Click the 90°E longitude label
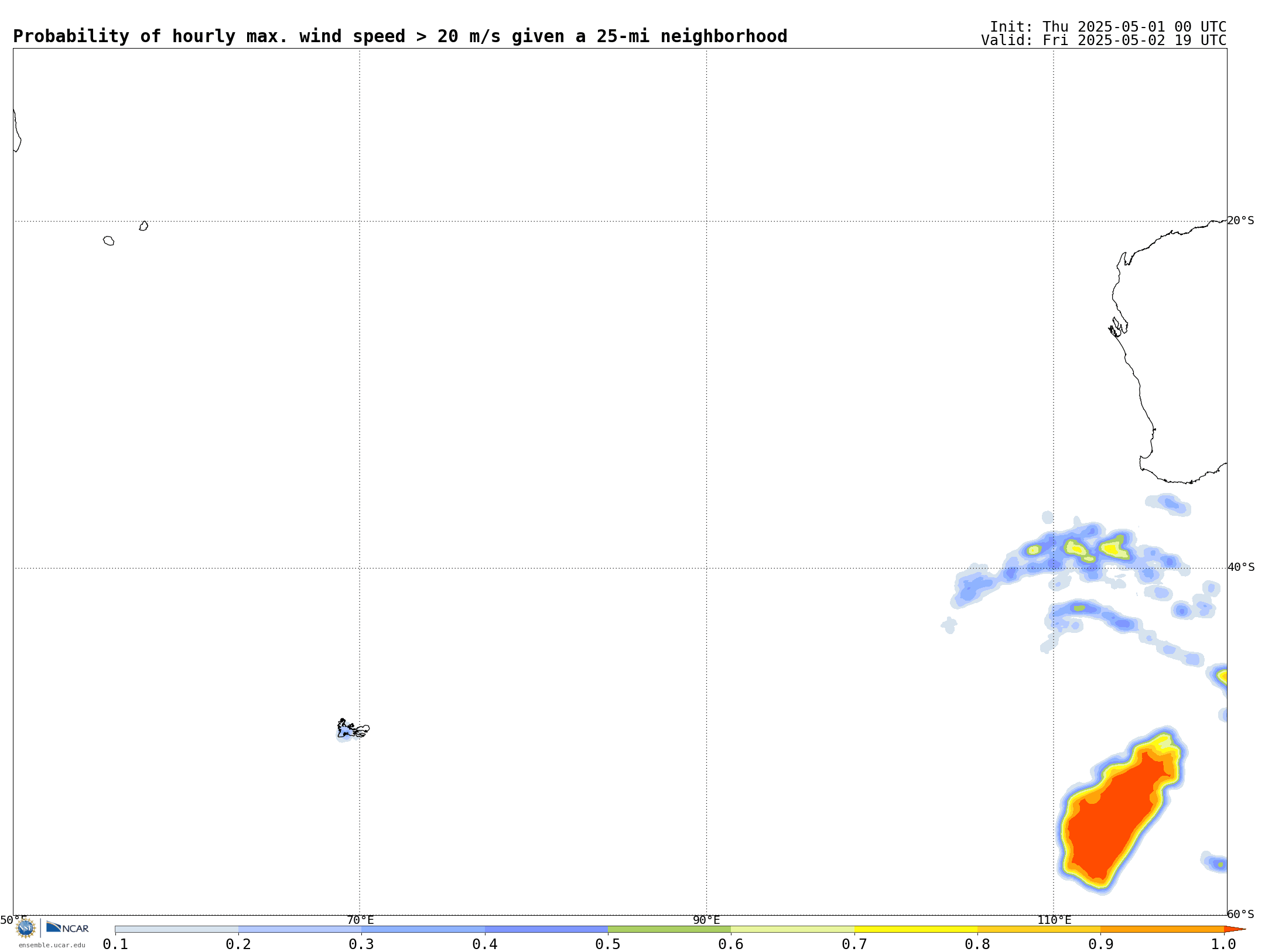The height and width of the screenshot is (952, 1265). coord(706,920)
